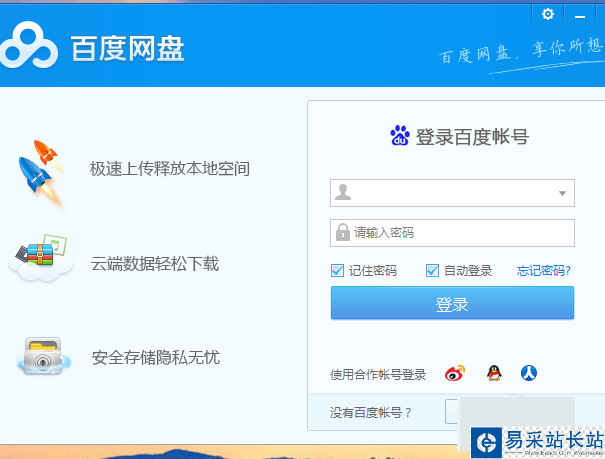
Task: Open settings via the gear icon
Action: (x=548, y=15)
